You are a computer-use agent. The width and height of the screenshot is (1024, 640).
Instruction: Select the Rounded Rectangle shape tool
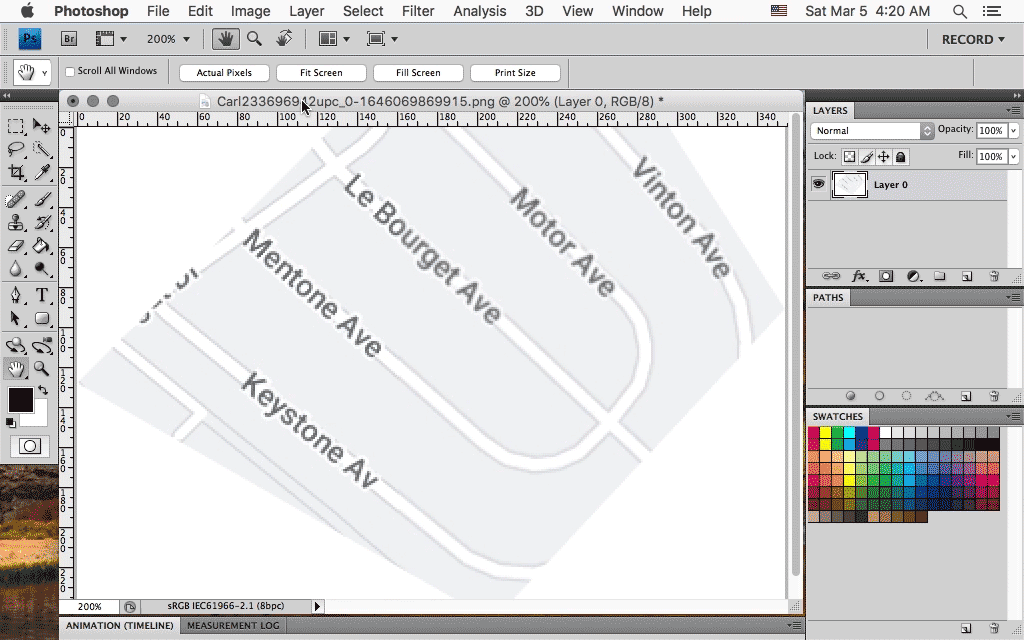(41, 319)
